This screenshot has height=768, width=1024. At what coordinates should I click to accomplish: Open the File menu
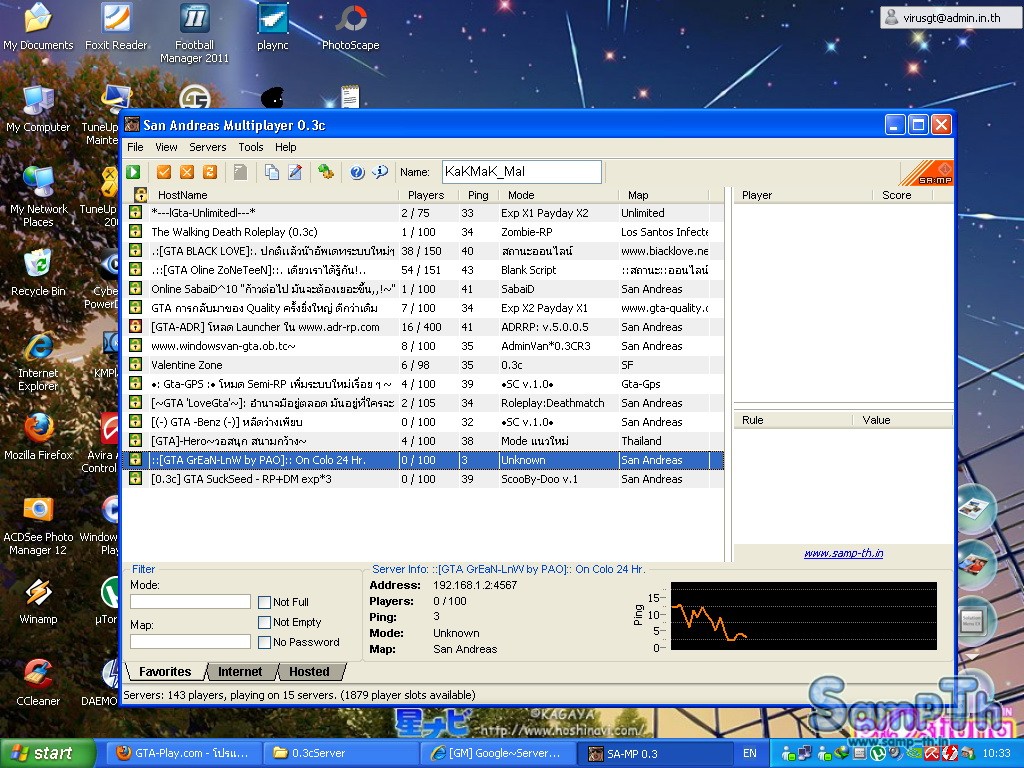(135, 147)
